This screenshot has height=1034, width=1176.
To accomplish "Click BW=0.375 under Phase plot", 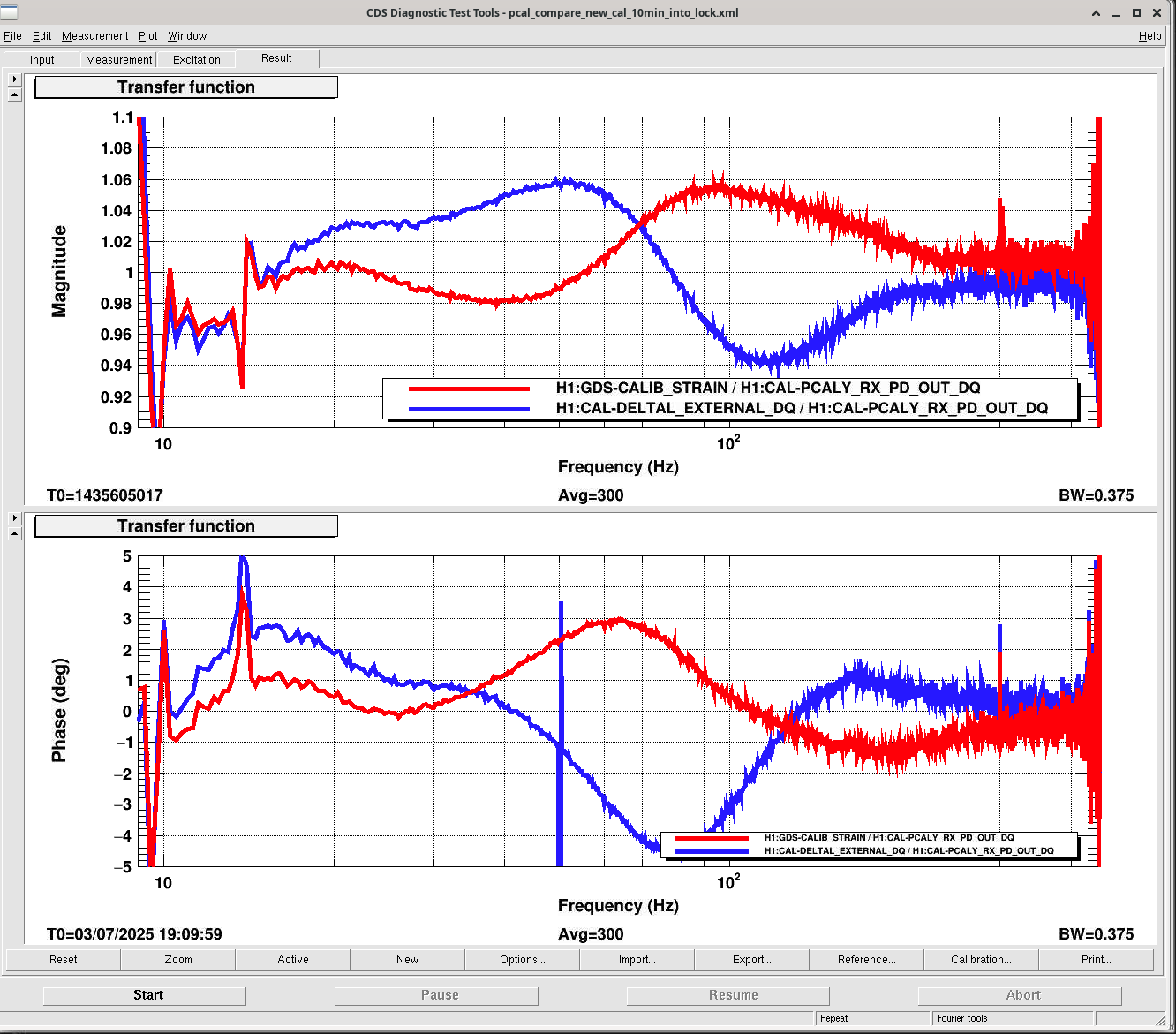I will (x=1096, y=934).
